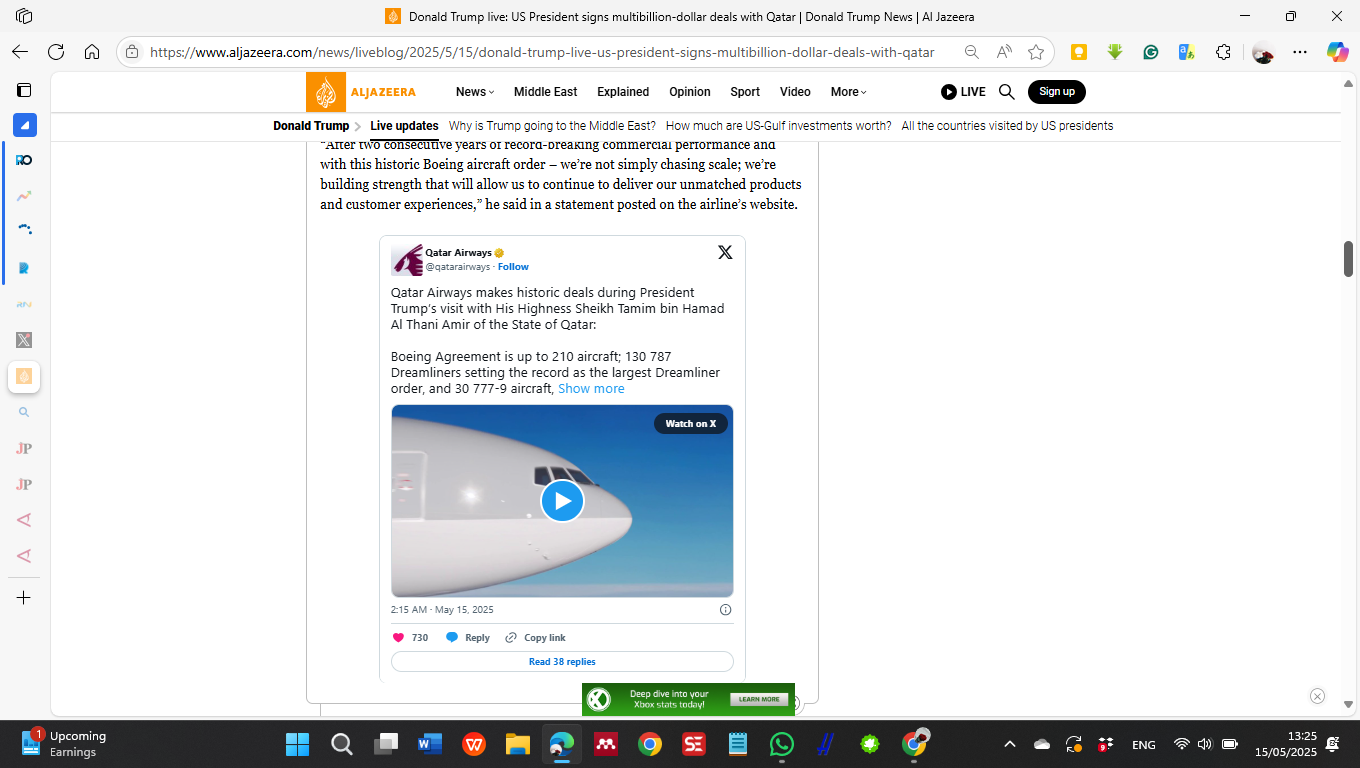Go to the Sport section
This screenshot has width=1360, height=768.
(745, 92)
